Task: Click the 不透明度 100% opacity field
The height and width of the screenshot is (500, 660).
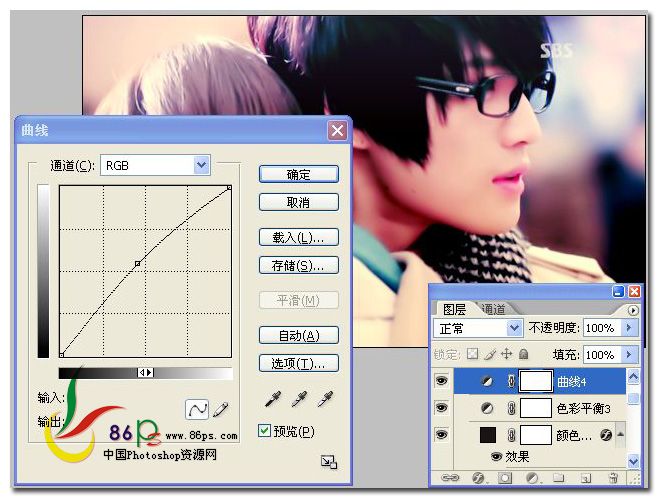Action: pyautogui.click(x=602, y=327)
